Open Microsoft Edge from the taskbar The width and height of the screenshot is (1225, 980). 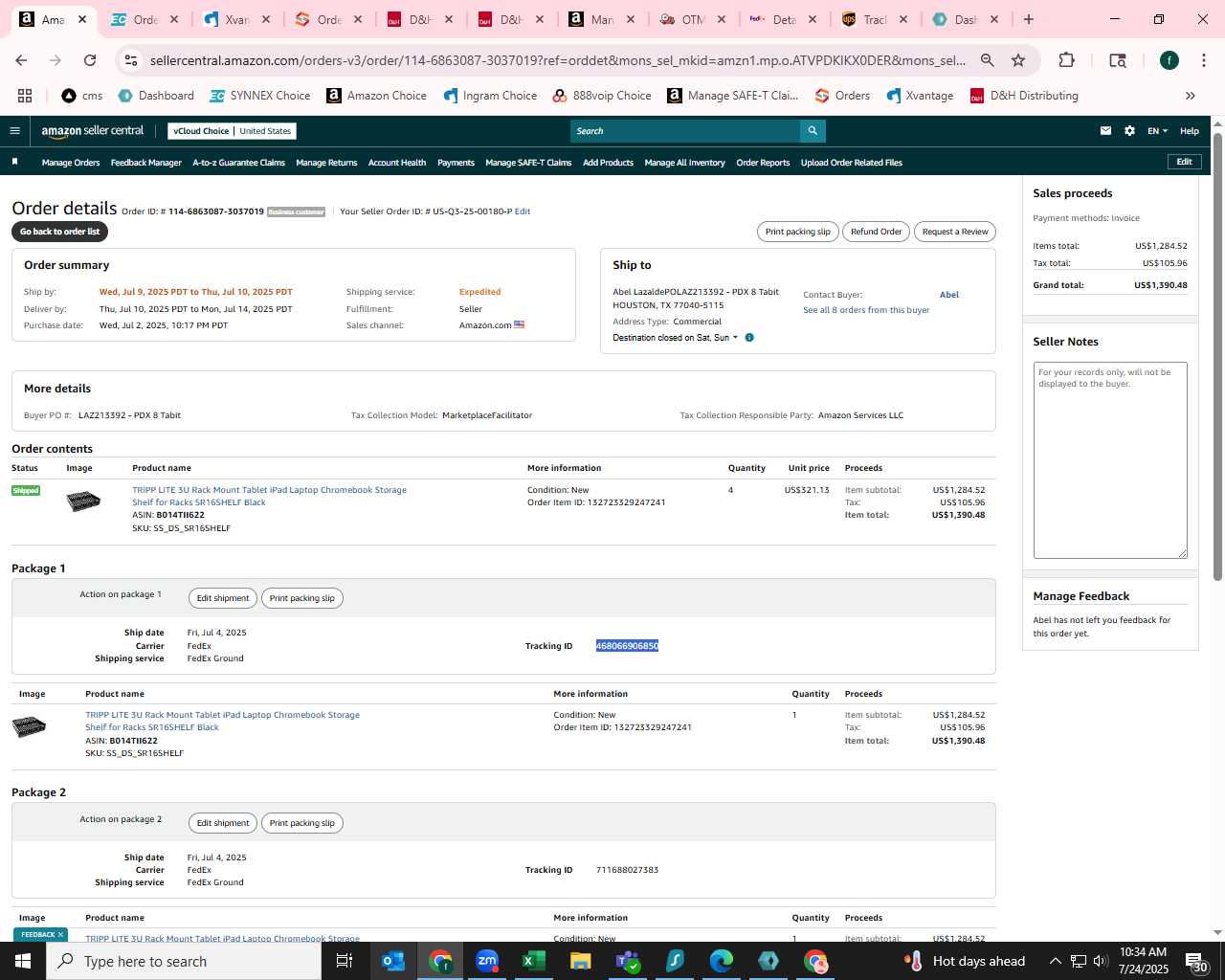722,961
